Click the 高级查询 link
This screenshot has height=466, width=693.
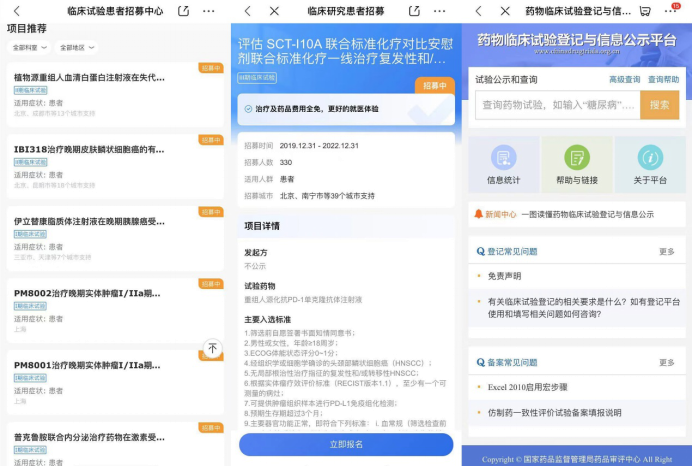(624, 79)
